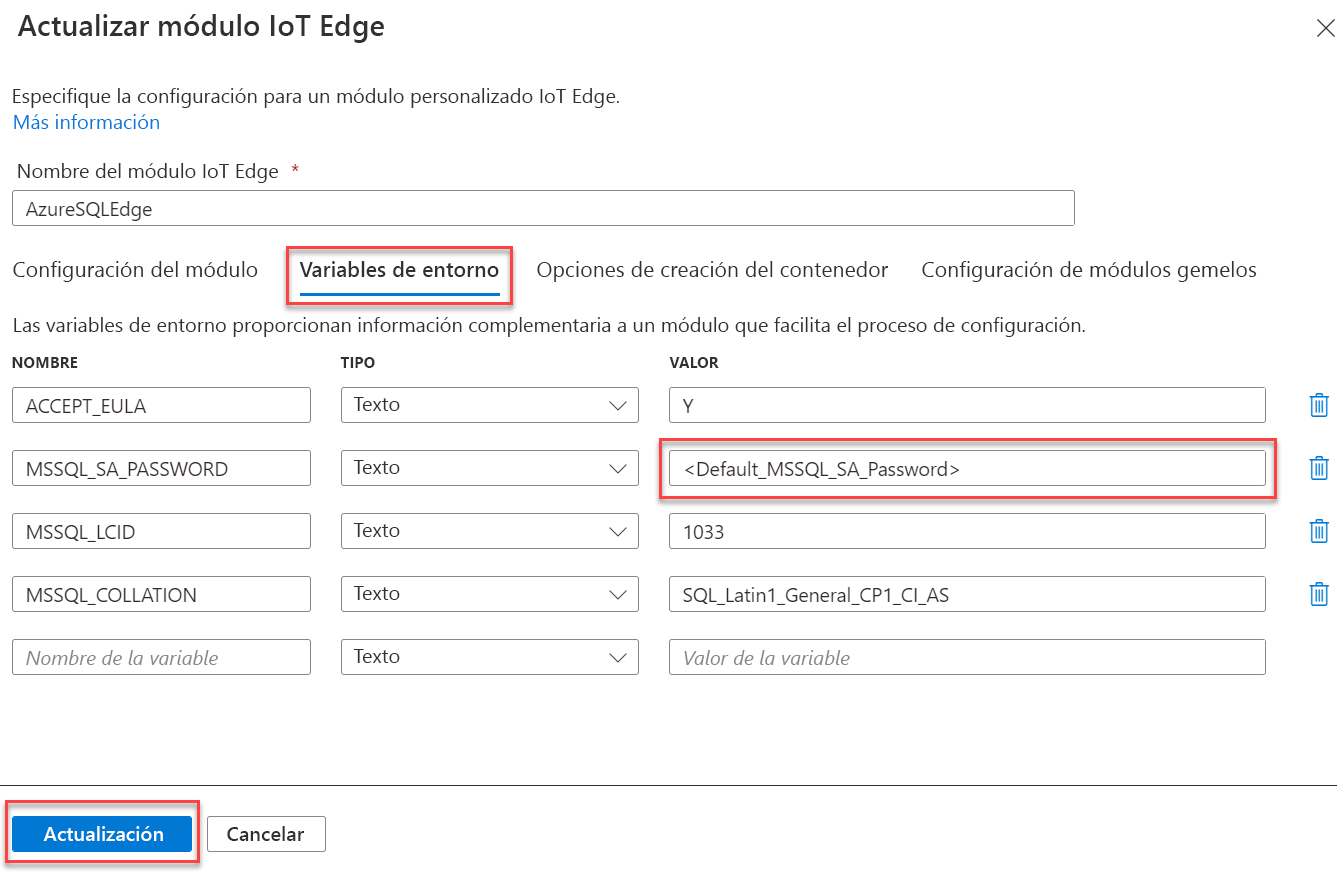Click the MSSQL_SA_PASSWORD name field
This screenshot has width=1337, height=875.
161,468
